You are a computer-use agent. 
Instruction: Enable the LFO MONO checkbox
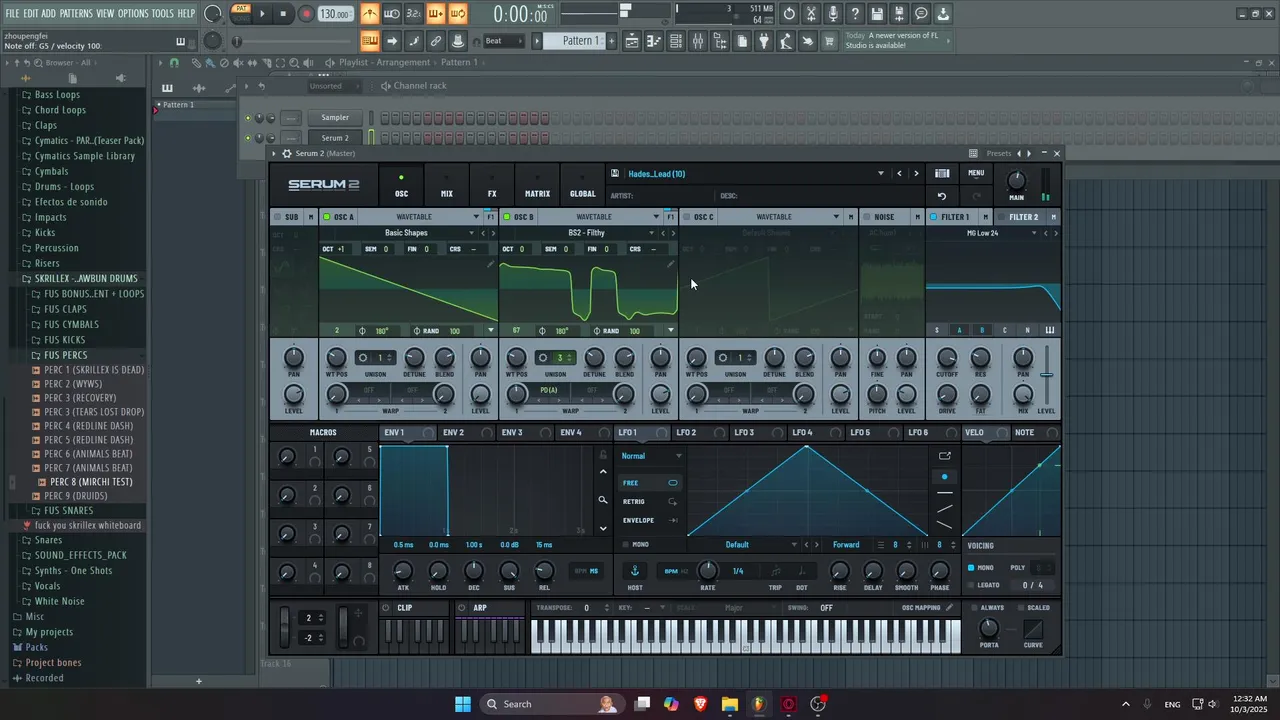(x=625, y=545)
